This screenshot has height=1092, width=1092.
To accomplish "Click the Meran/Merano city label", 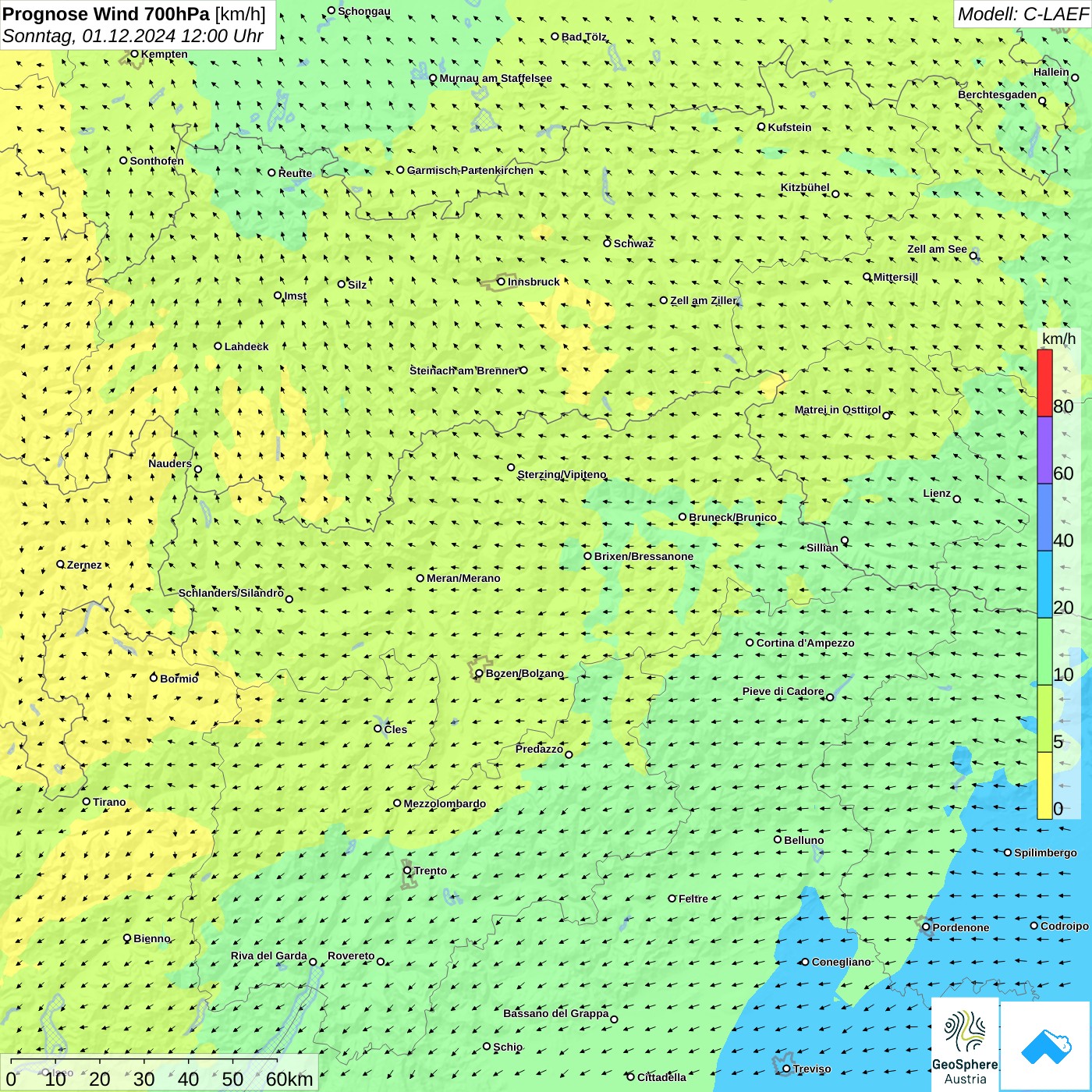I will [463, 578].
